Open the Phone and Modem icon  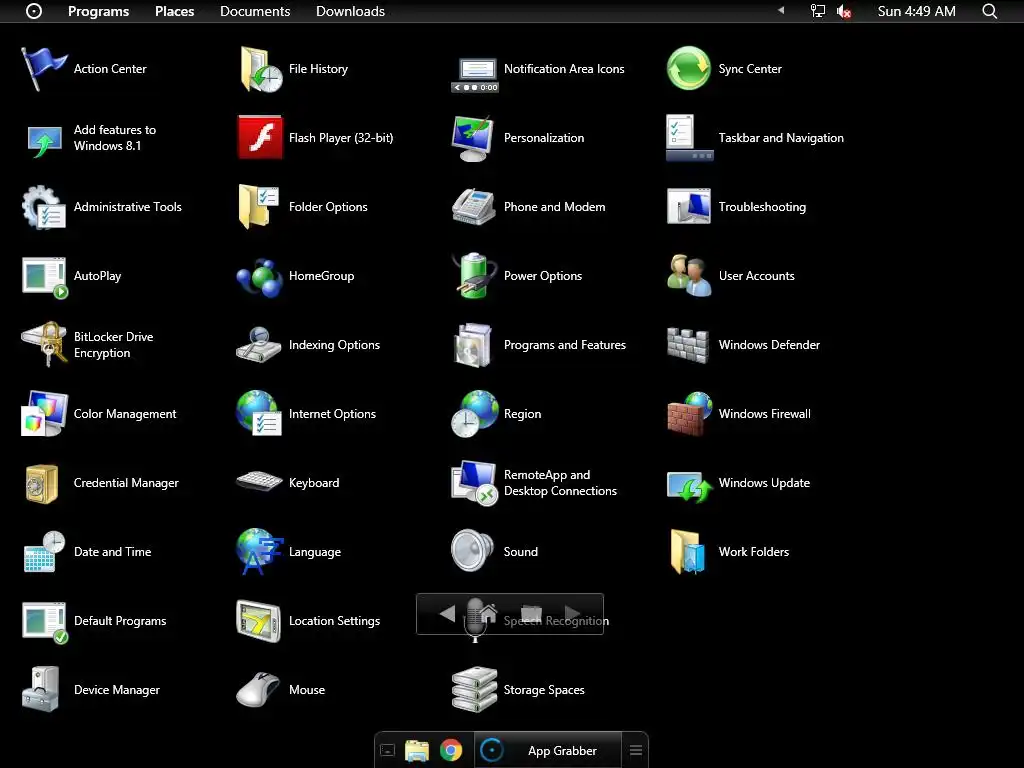pyautogui.click(x=473, y=206)
